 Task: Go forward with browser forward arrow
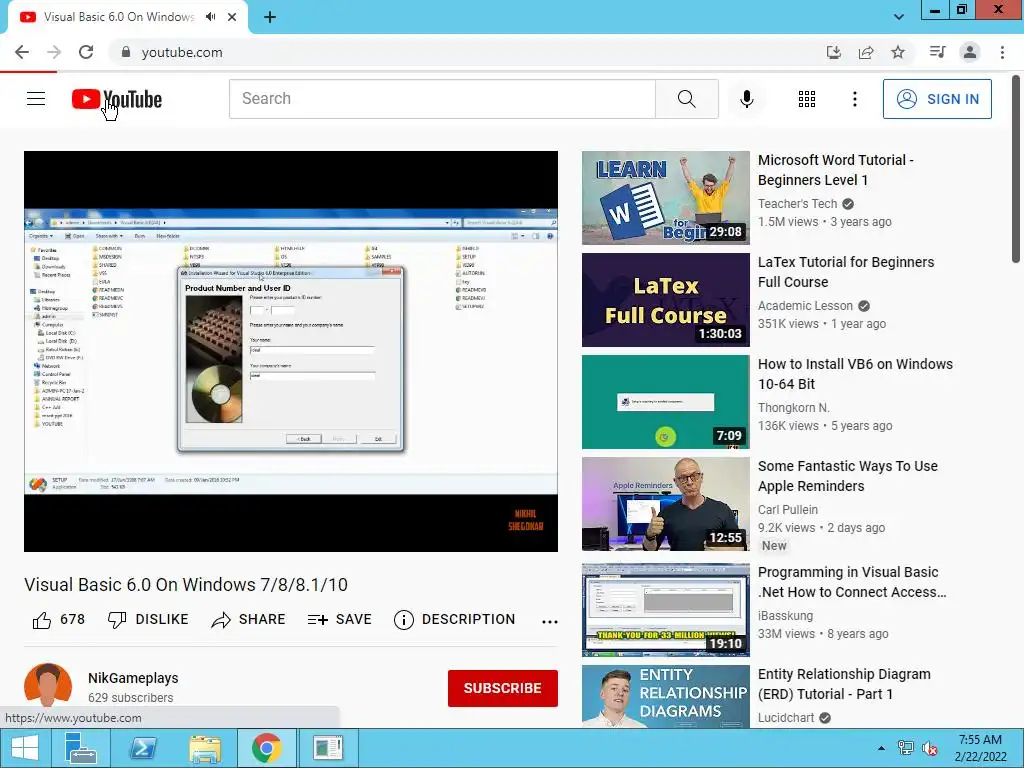54,52
